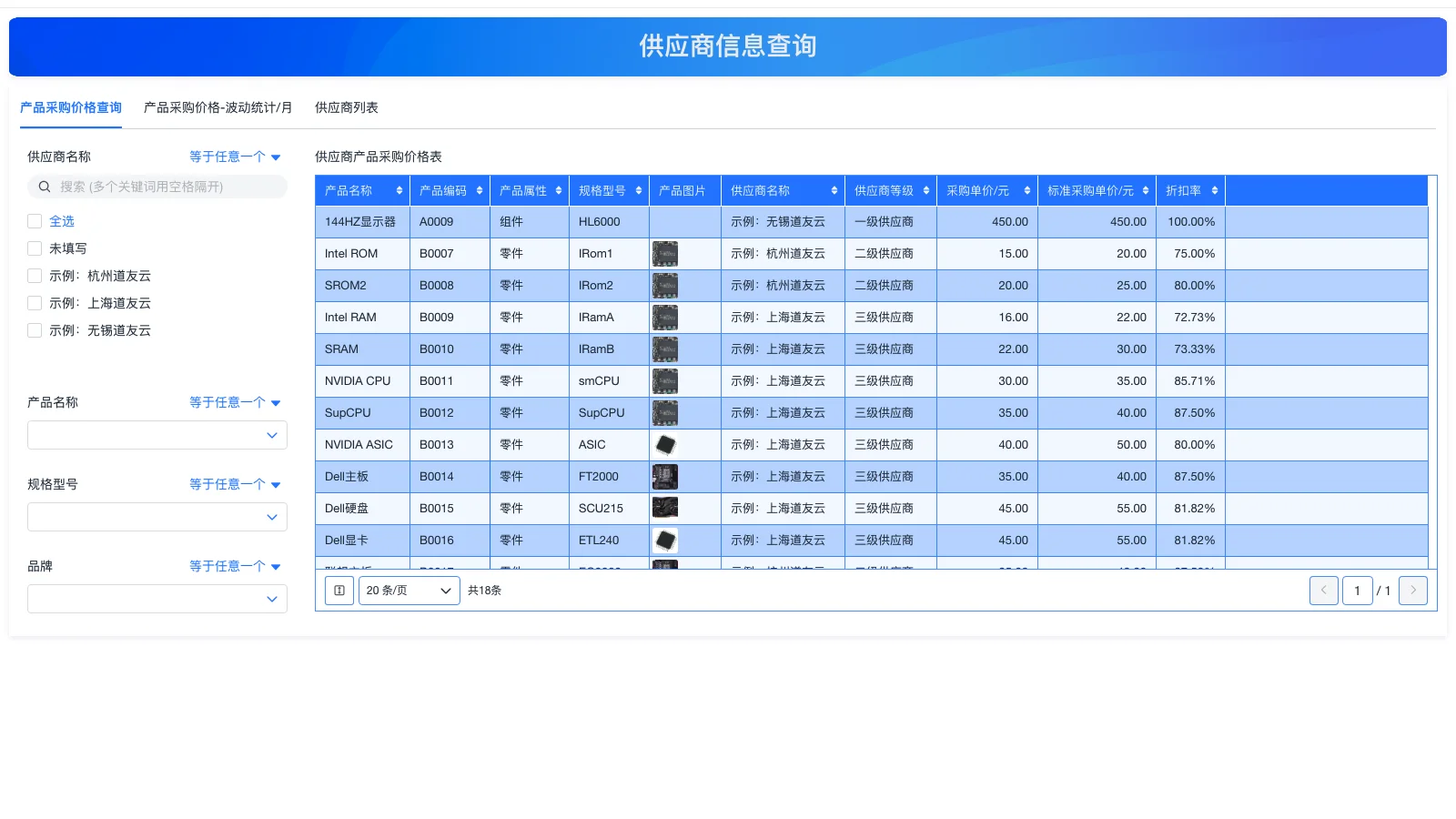The width and height of the screenshot is (1456, 819).
Task: Click the sort icon on 产品名称 column header
Action: [399, 190]
